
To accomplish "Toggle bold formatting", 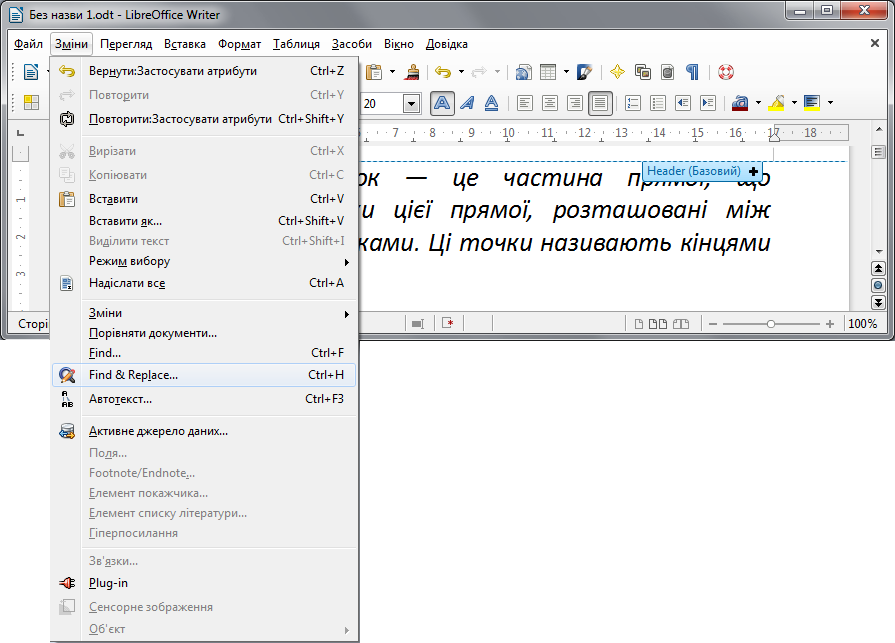I will [442, 103].
